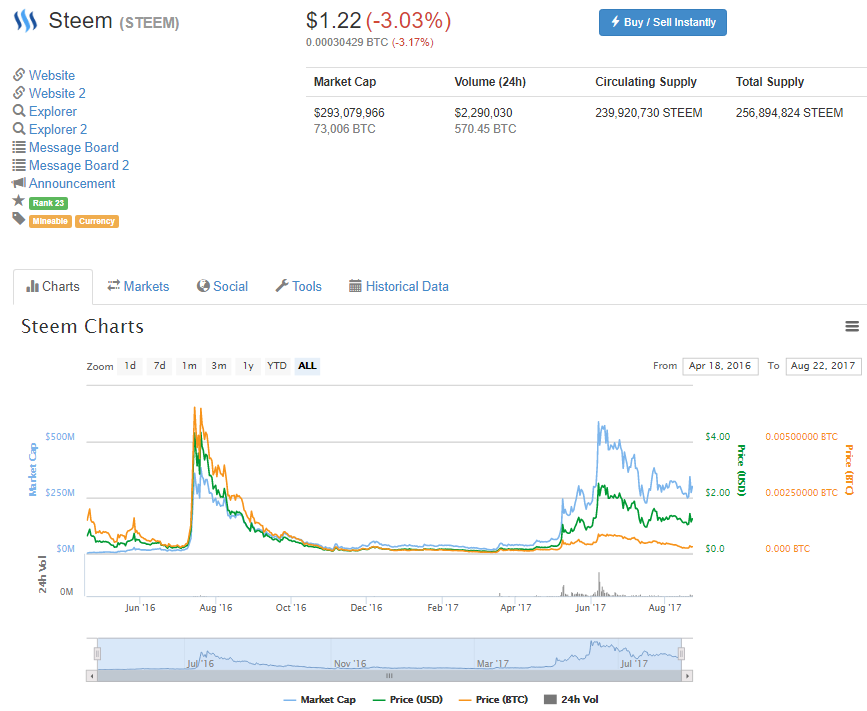Screen dimensions: 867x711
Task: Click the Mineable tag
Action: click(x=50, y=221)
